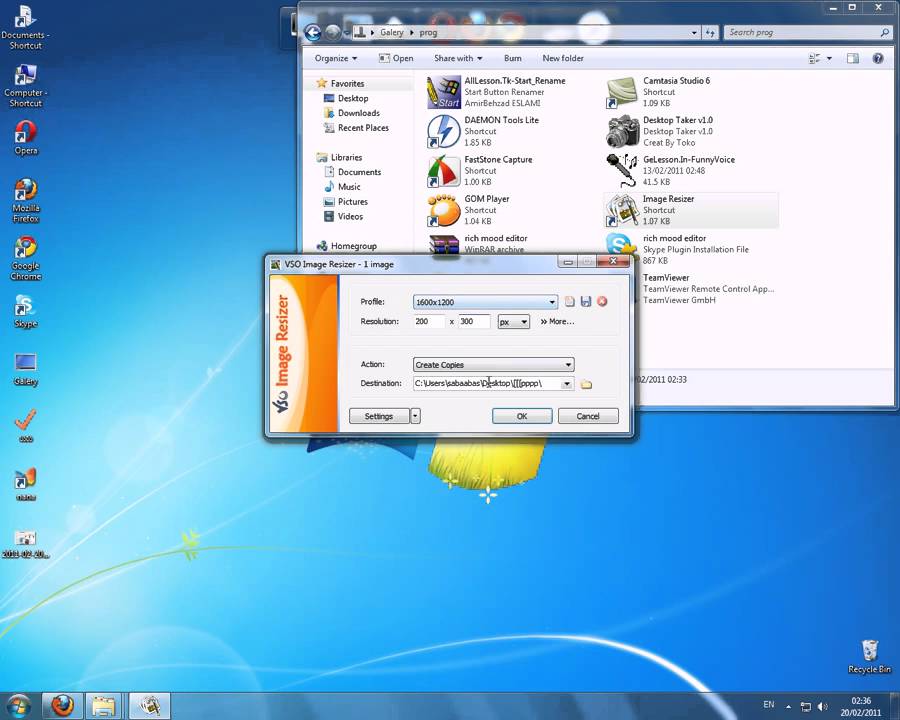Select the Opera desktop icon
The image size is (900, 720).
click(26, 138)
